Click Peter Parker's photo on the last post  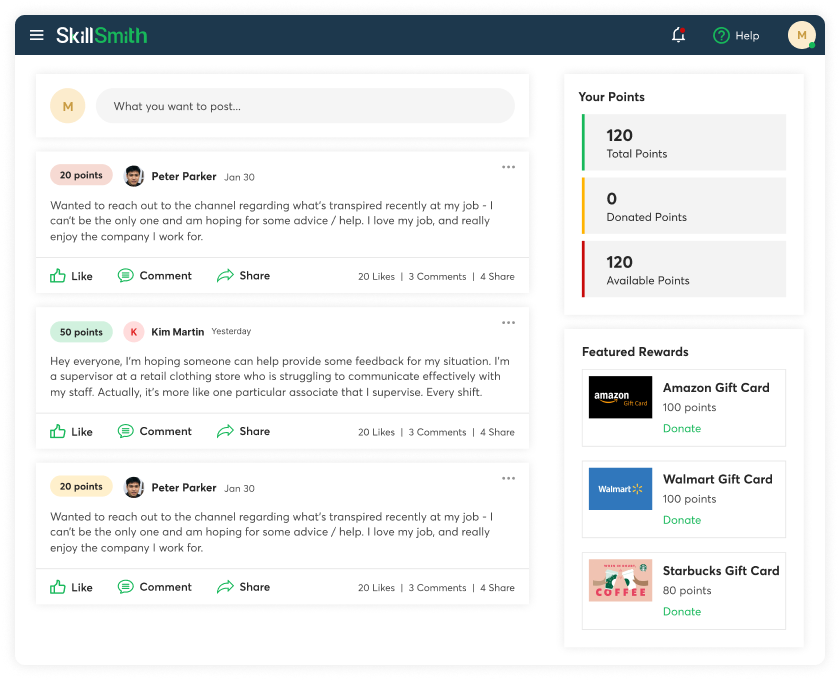point(133,487)
